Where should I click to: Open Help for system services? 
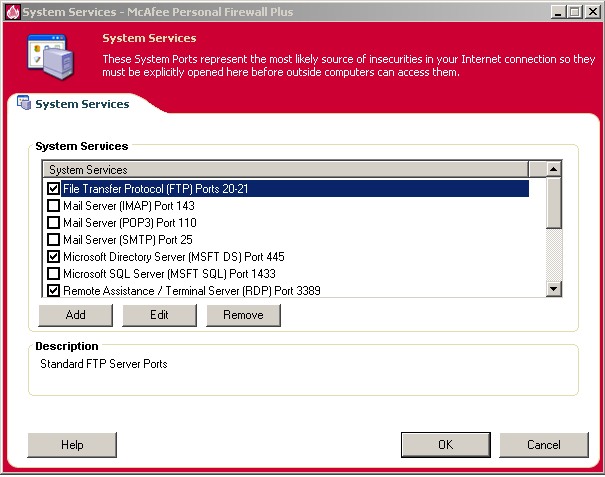[72, 445]
